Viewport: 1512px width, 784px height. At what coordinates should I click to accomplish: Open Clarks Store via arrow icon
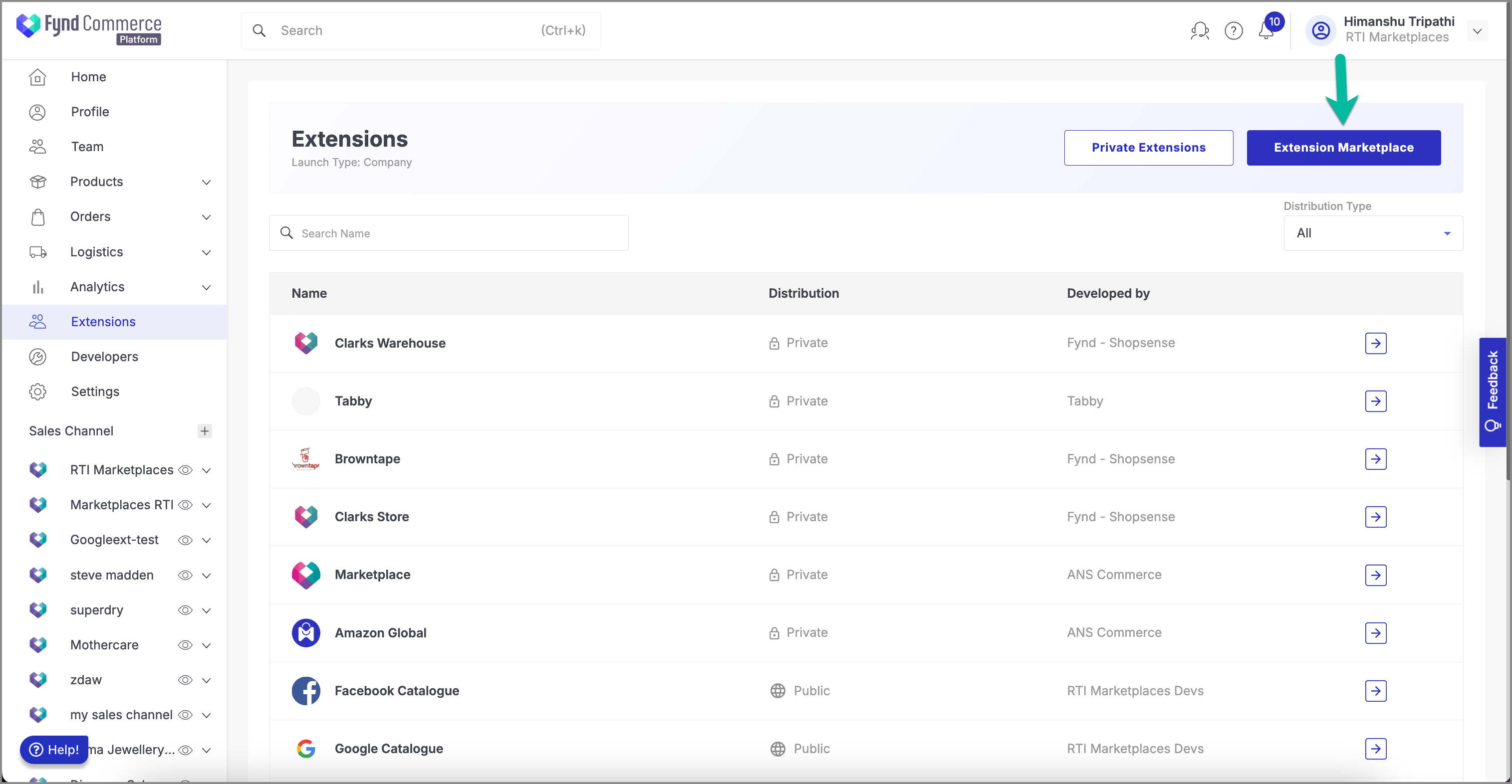[x=1375, y=517]
